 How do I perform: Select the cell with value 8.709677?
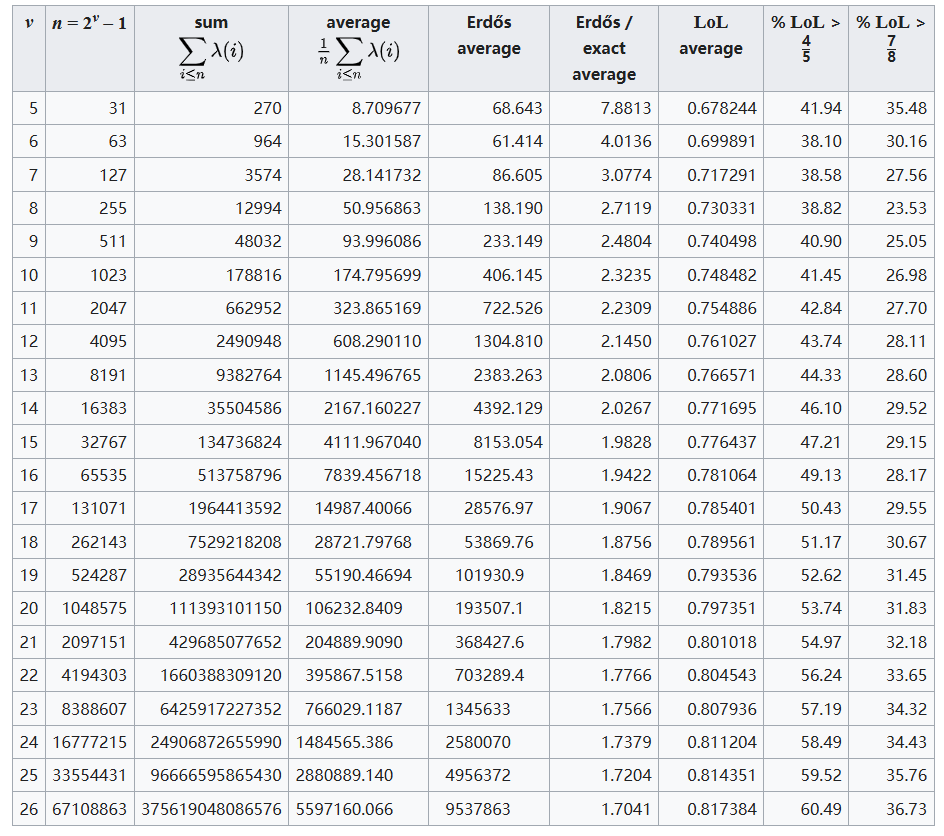383,108
